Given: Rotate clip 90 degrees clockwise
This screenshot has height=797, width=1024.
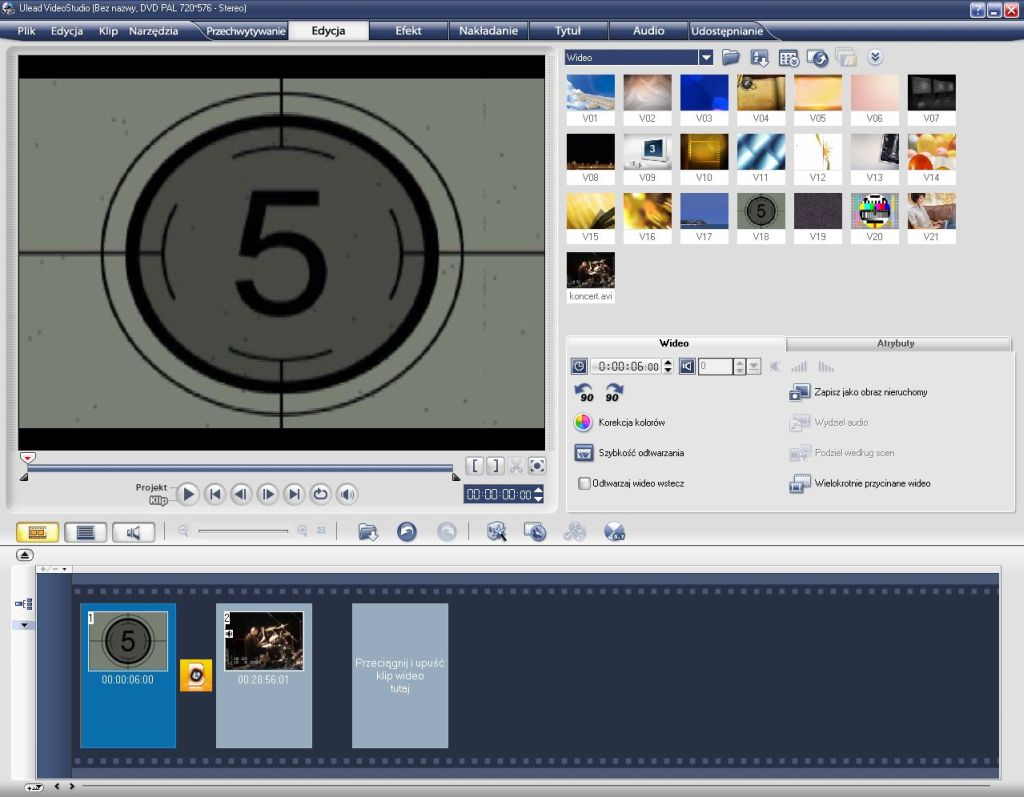Looking at the screenshot, I should [615, 392].
